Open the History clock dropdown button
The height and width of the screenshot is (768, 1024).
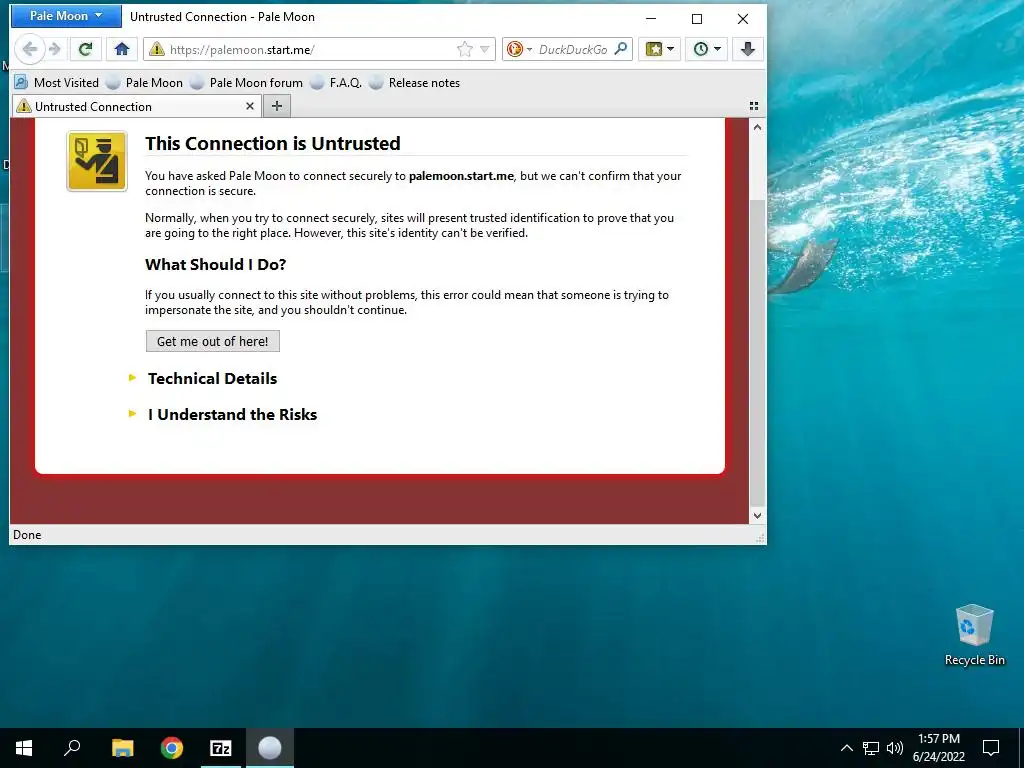pos(707,49)
